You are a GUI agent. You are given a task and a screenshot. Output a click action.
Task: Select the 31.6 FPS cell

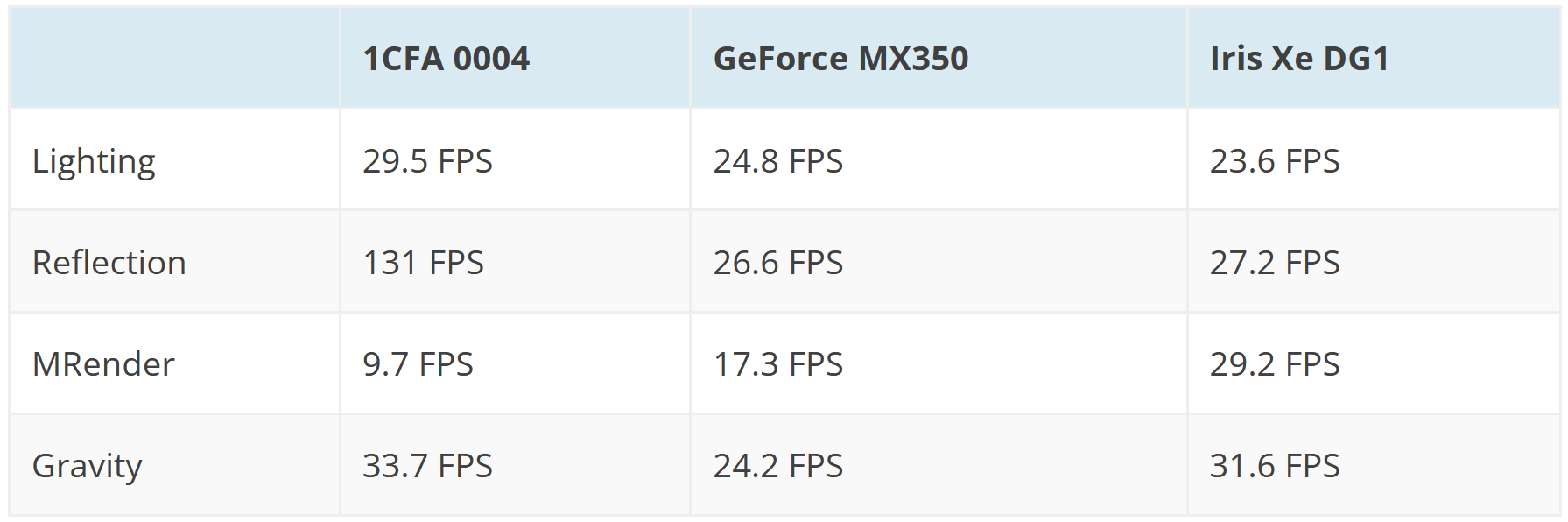[x=1275, y=466]
